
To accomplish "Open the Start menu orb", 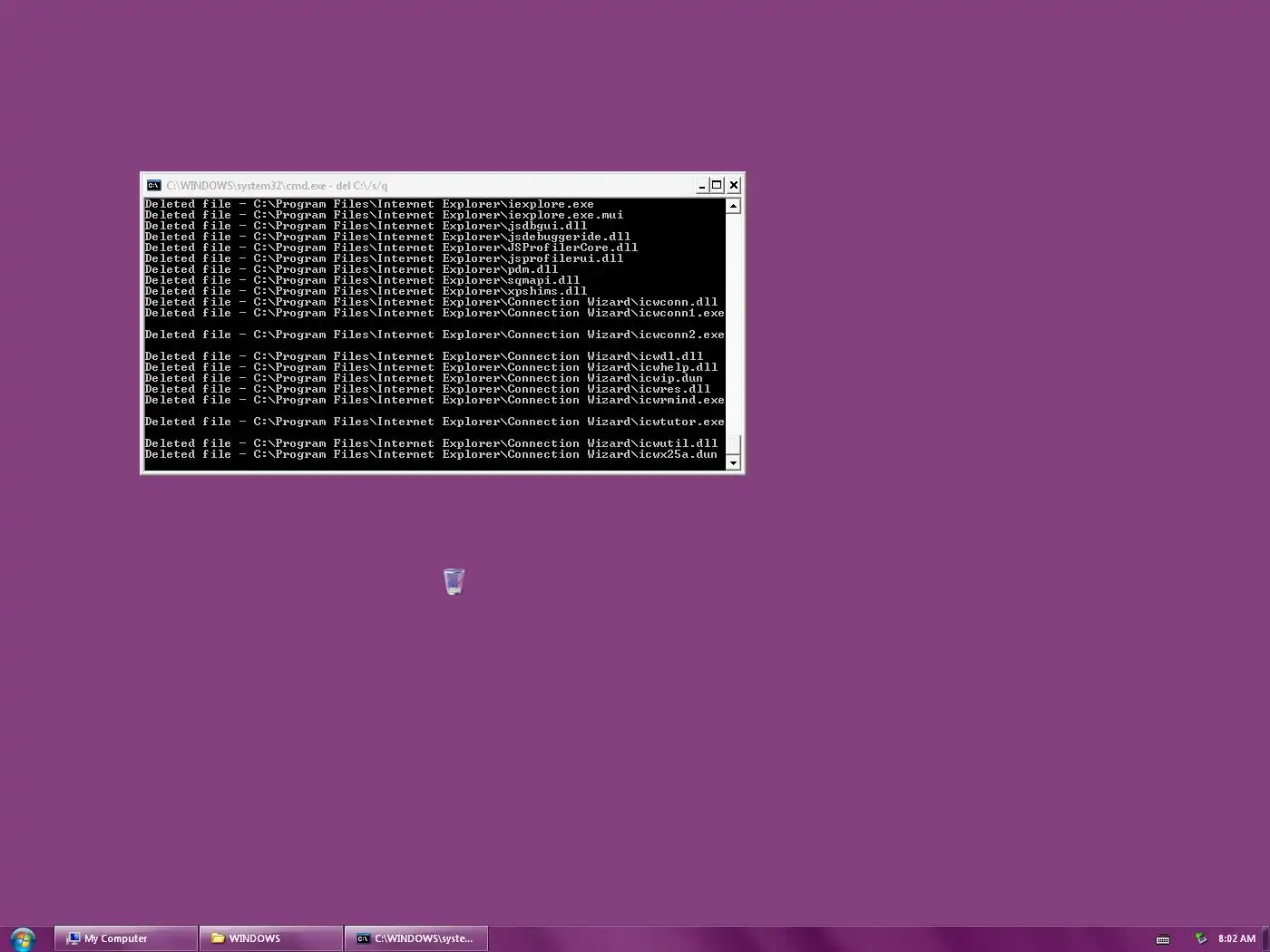I will pos(23,939).
